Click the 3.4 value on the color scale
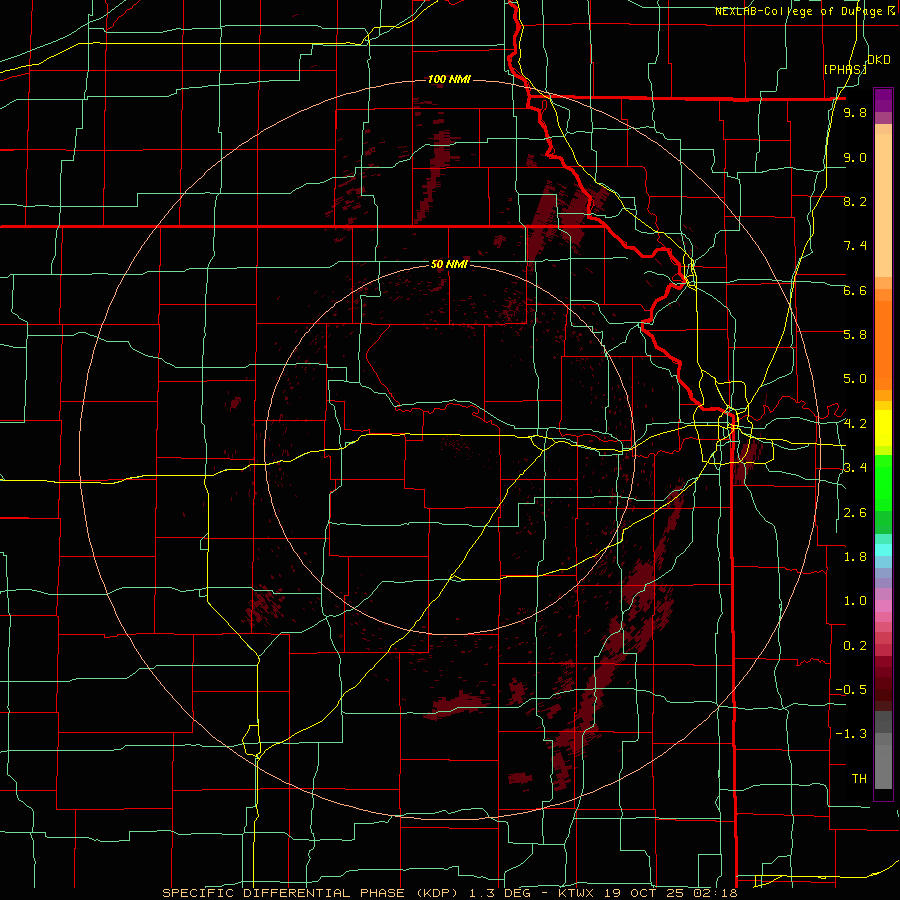Screen dimensions: 900x900 [855, 468]
